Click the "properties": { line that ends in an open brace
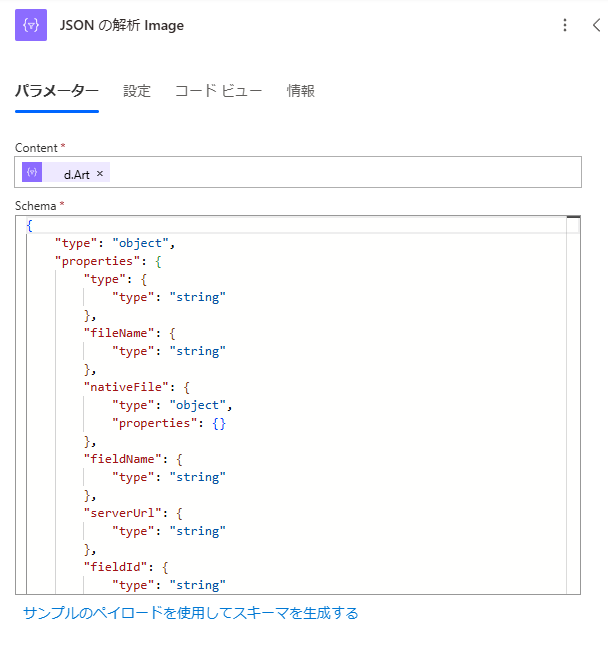Screen dimensions: 608x647 coord(108,261)
